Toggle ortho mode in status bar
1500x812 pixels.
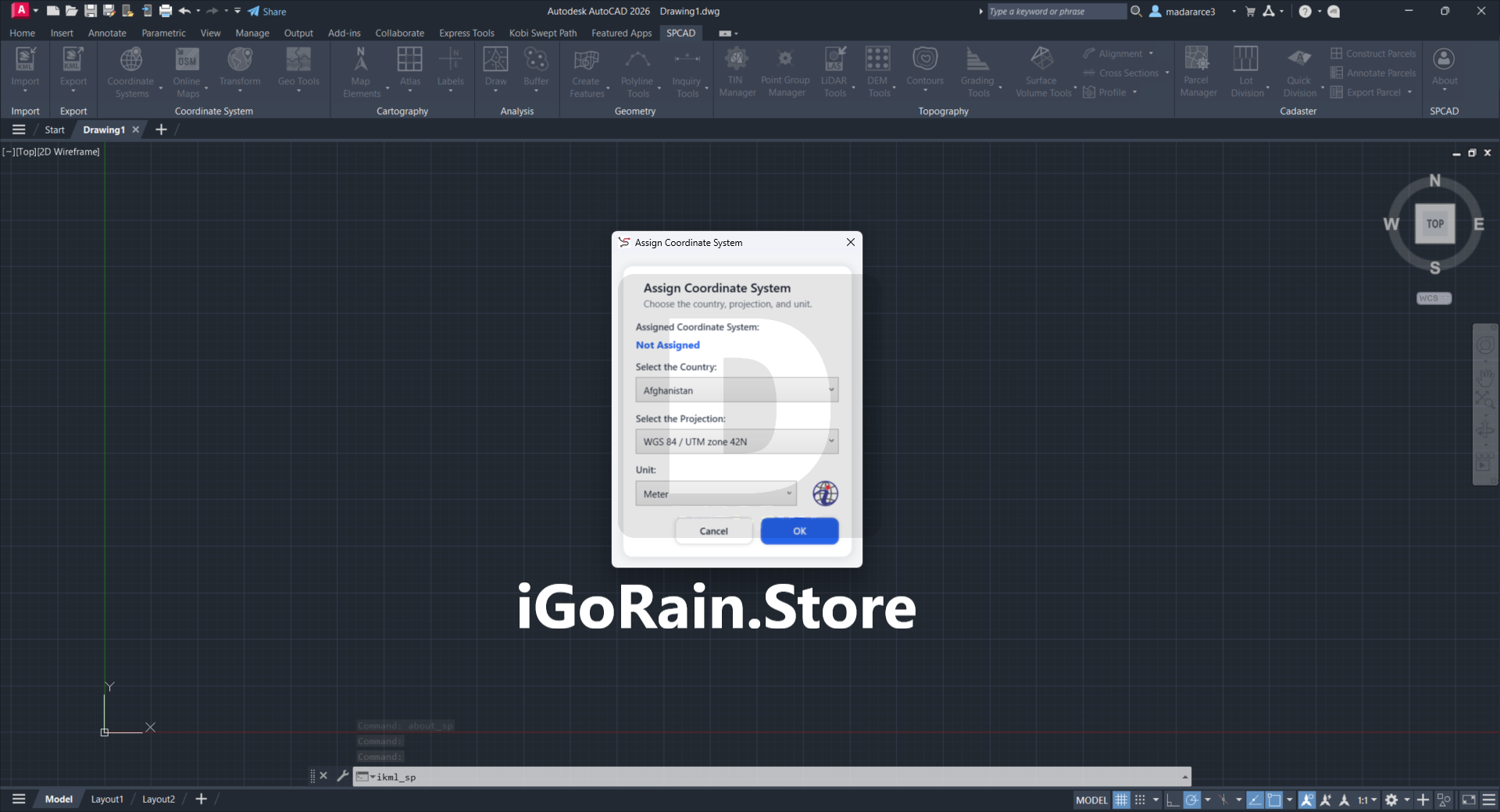point(1173,800)
